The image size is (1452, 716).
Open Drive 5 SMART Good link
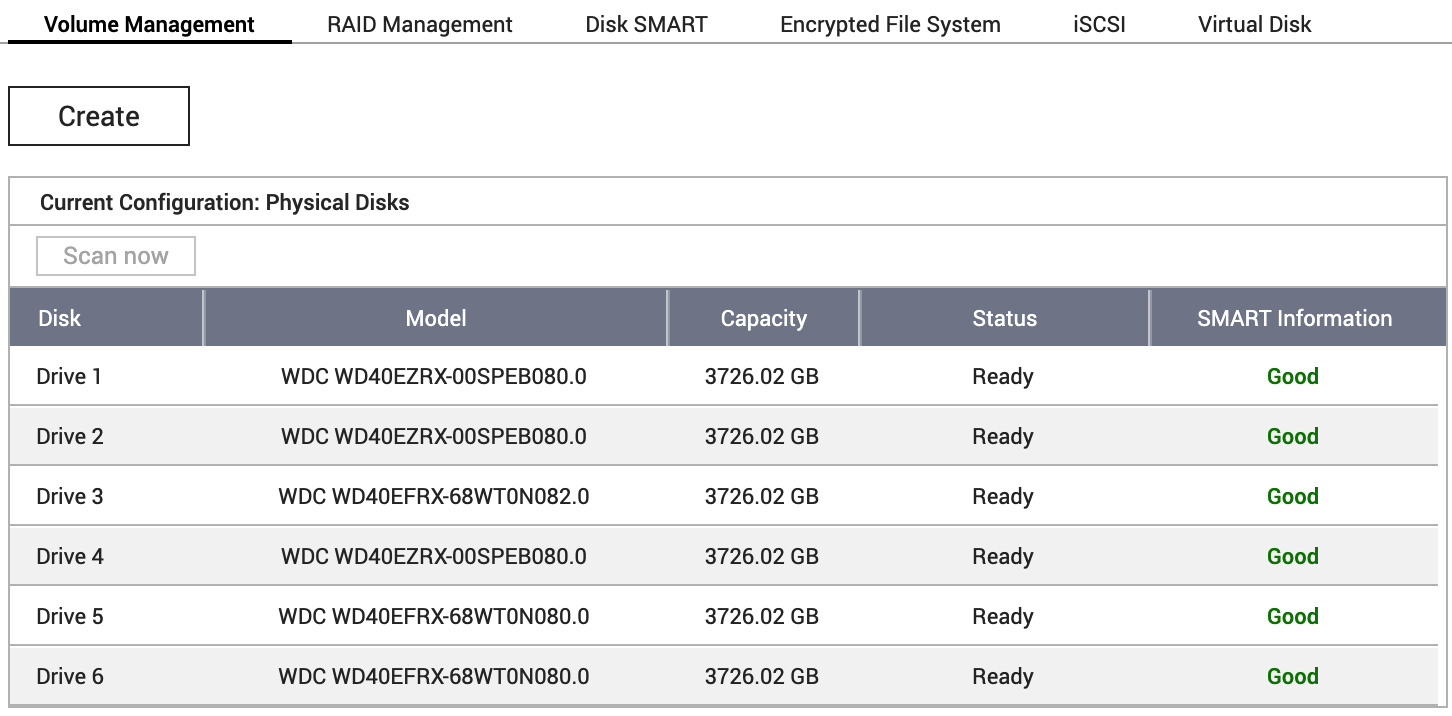[x=1293, y=617]
